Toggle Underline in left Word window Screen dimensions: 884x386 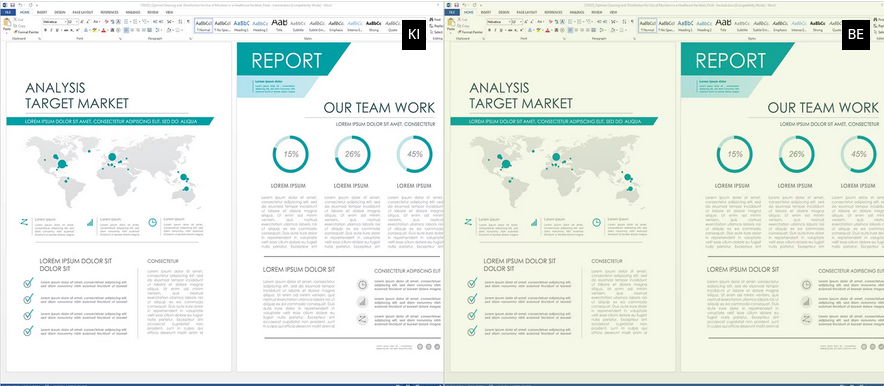[x=57, y=30]
